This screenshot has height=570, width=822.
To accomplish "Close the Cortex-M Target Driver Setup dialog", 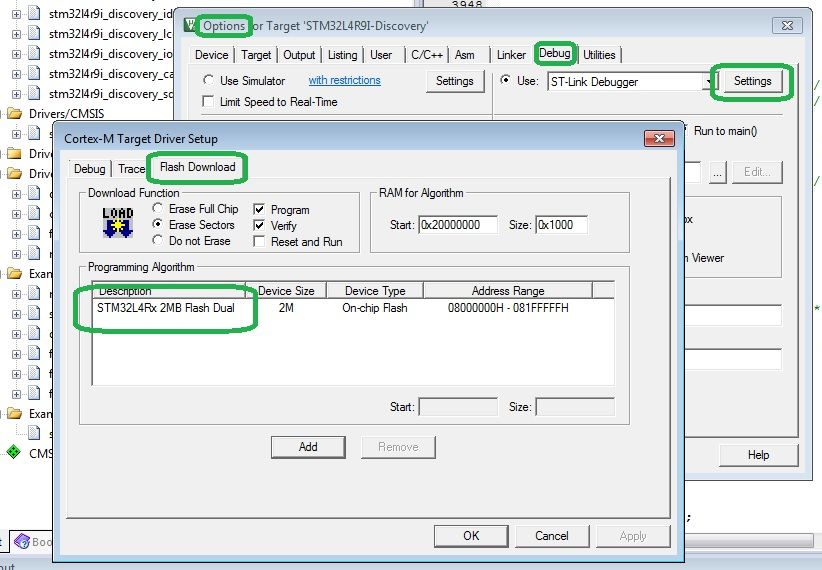I will tap(659, 138).
